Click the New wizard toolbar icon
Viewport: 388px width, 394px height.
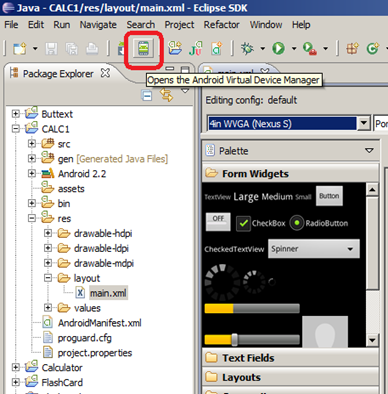[19, 49]
